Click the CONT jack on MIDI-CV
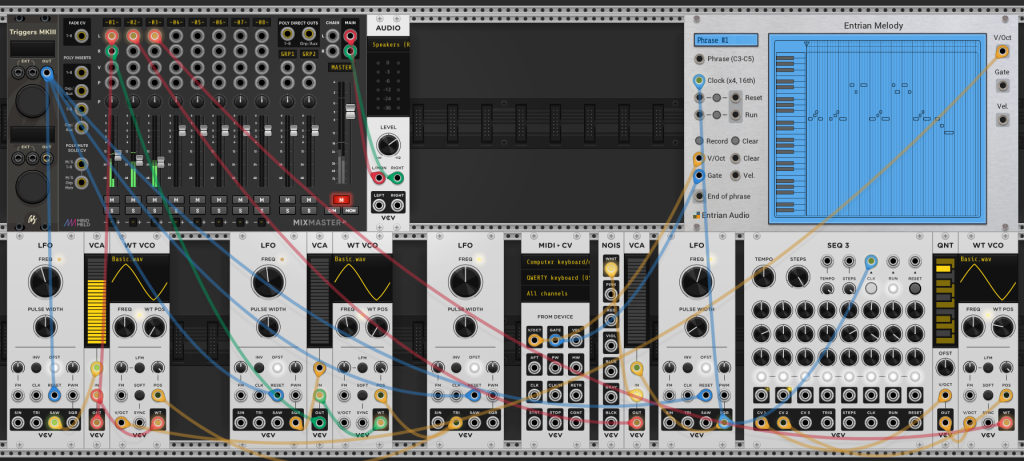The width and height of the screenshot is (1024, 461). pyautogui.click(x=575, y=422)
